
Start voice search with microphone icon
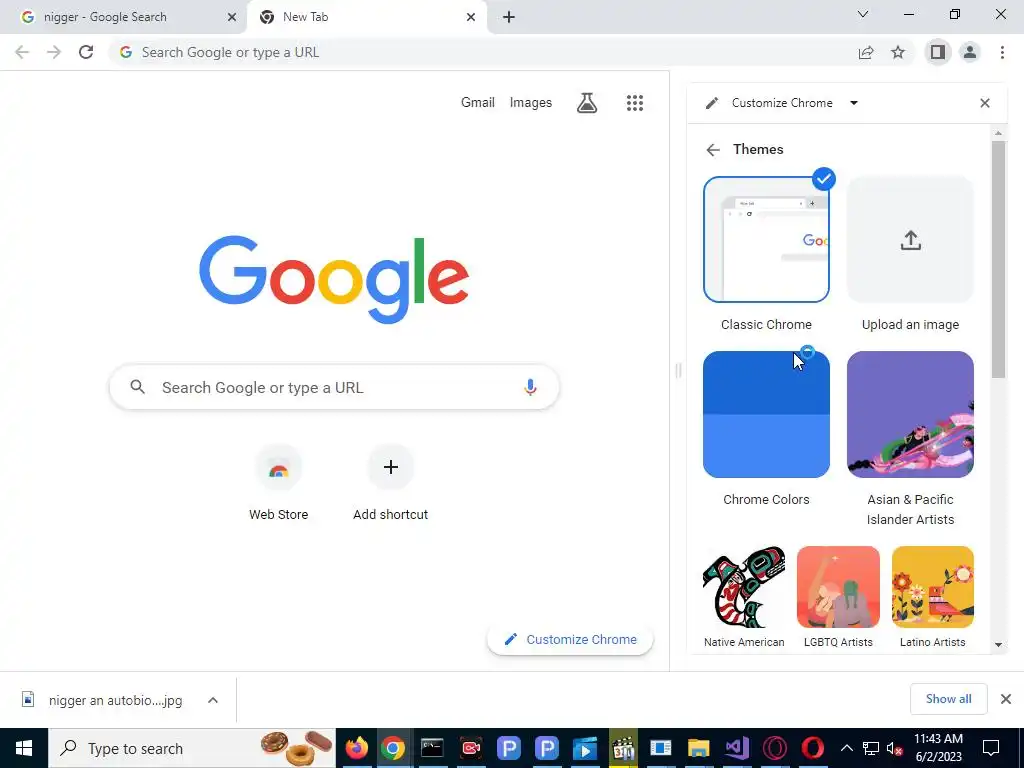pos(530,387)
